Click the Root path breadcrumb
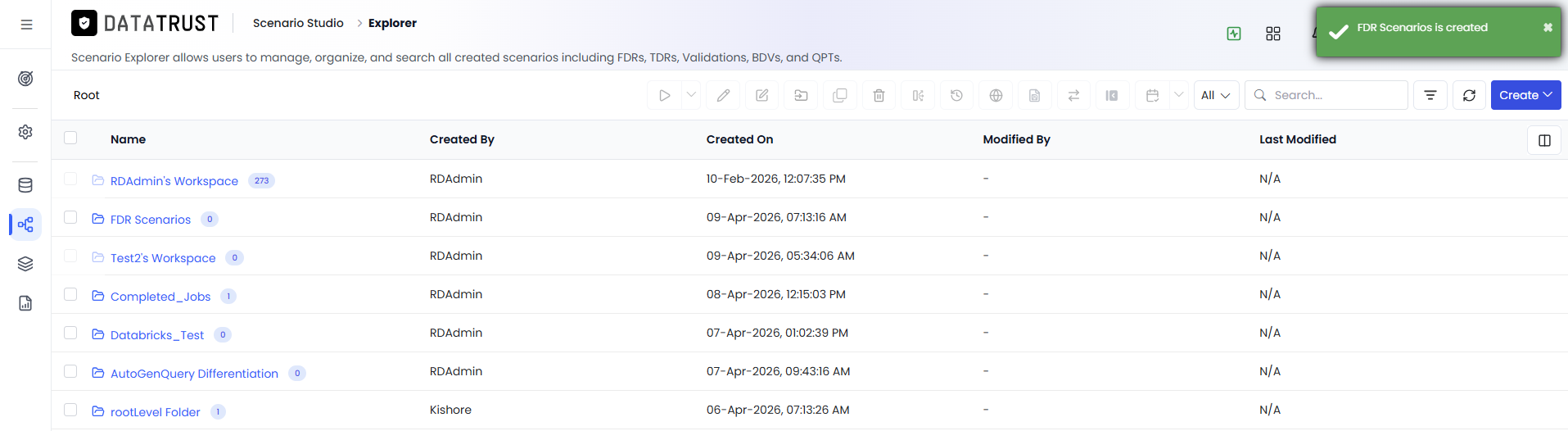The width and height of the screenshot is (1568, 431). pyautogui.click(x=86, y=95)
